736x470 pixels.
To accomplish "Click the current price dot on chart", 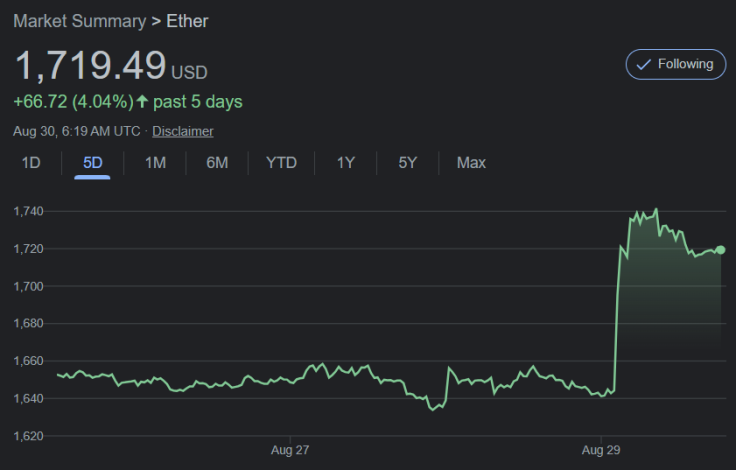I will click(x=721, y=250).
